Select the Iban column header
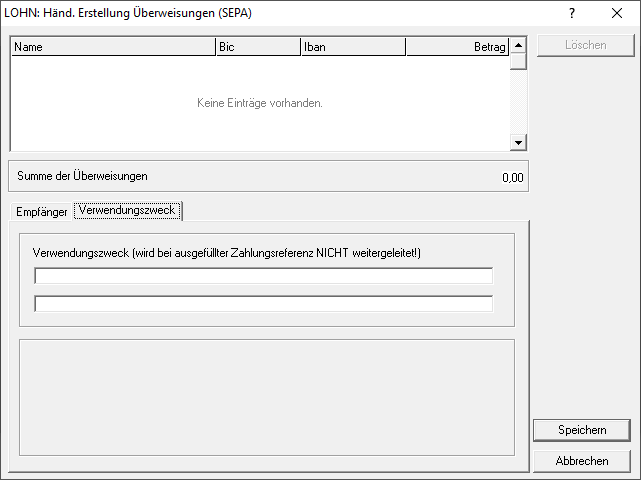 352,46
